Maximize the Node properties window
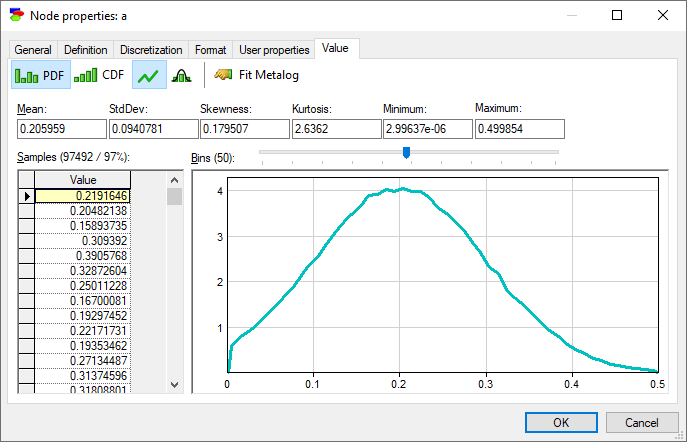 [x=617, y=15]
